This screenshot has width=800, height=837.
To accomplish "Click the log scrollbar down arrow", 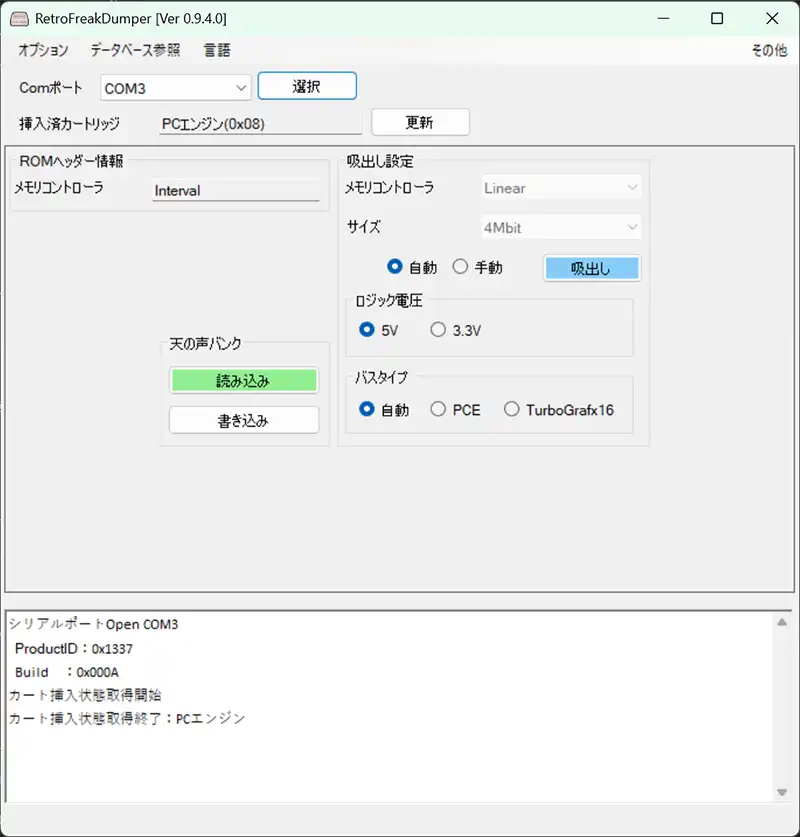I will (782, 792).
